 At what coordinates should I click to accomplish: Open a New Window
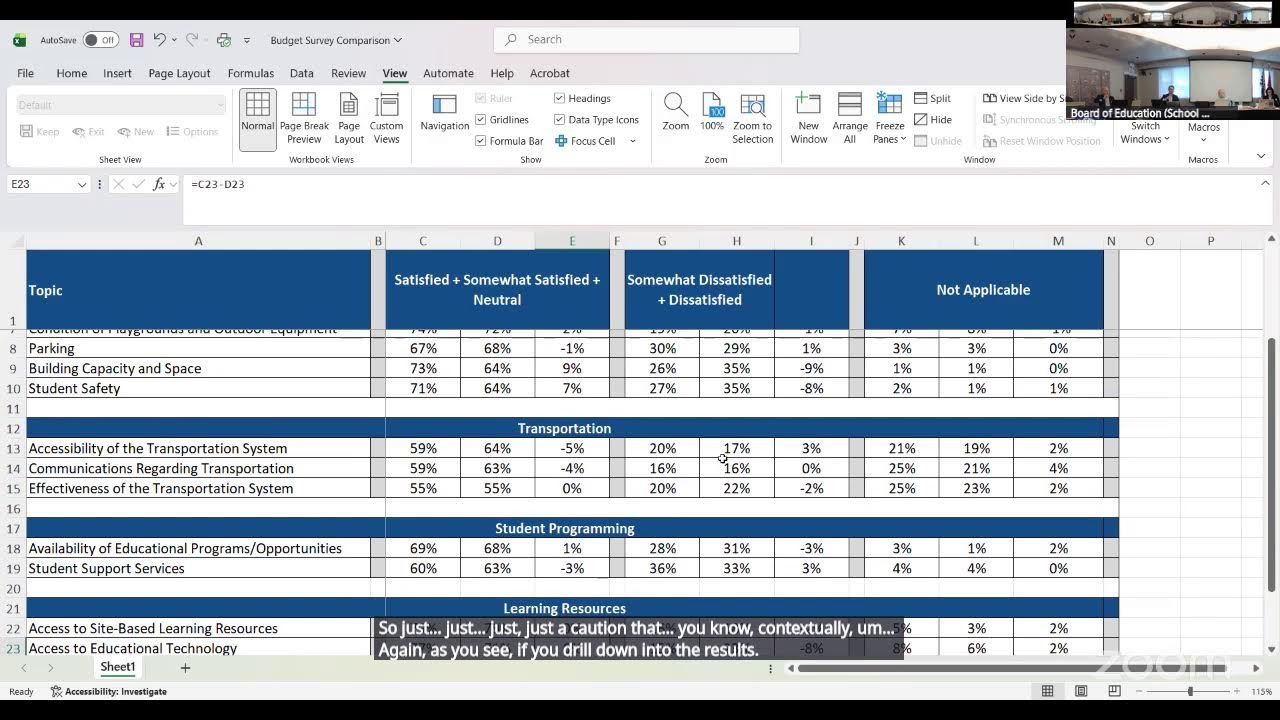[809, 119]
